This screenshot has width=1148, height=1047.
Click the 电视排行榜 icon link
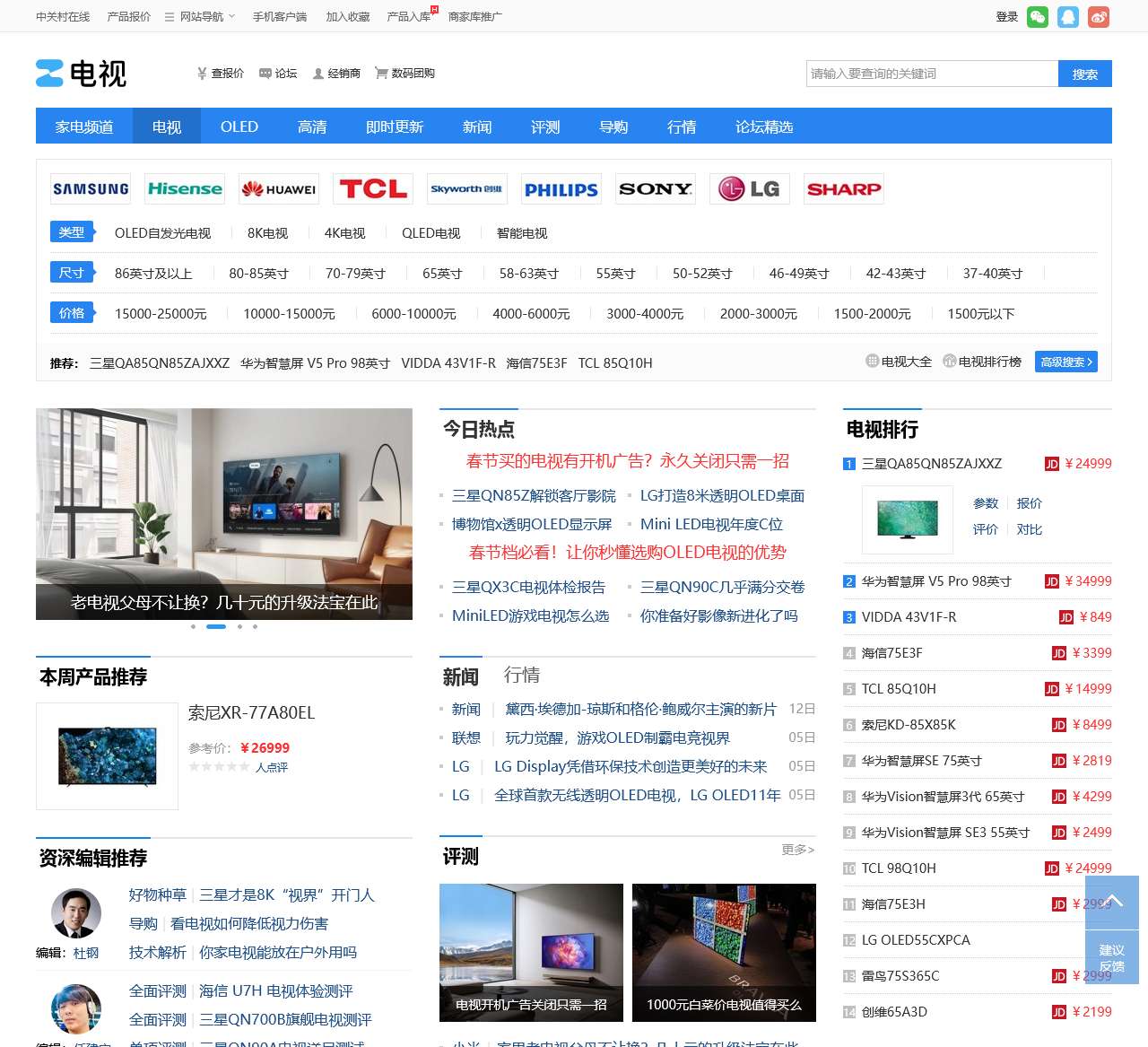(982, 362)
